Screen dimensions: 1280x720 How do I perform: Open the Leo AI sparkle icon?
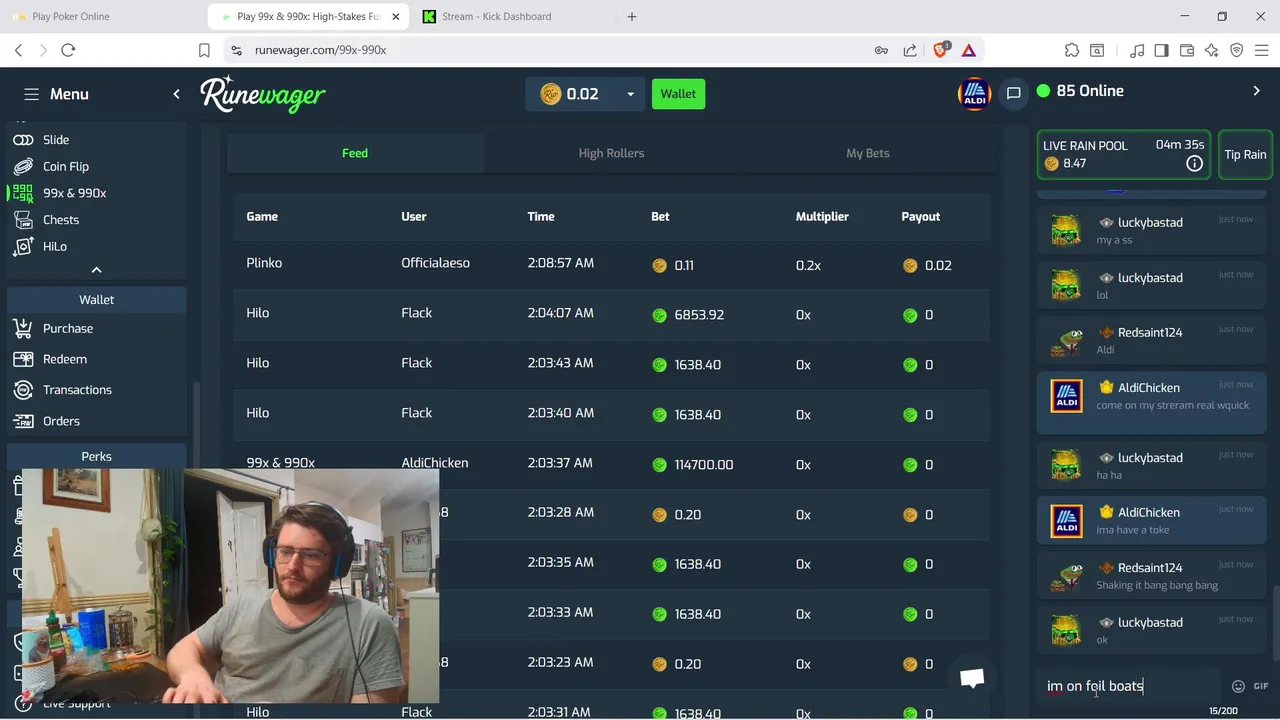1212,50
